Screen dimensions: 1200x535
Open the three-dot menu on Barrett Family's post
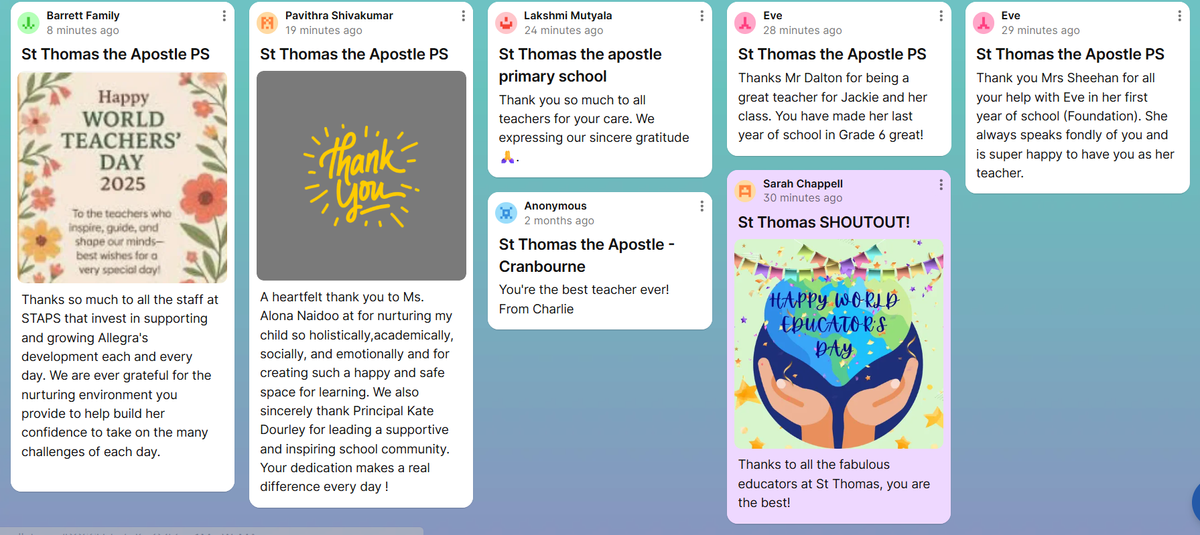point(222,17)
